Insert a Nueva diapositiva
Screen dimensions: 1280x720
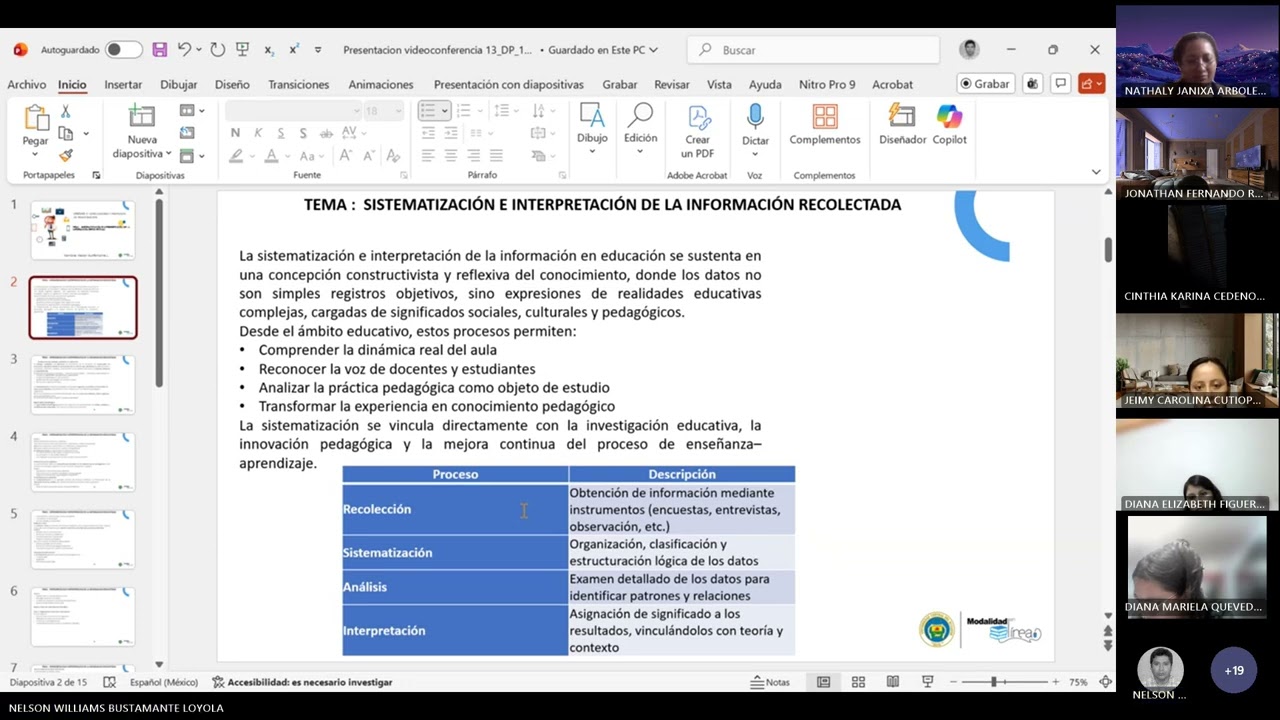(142, 132)
